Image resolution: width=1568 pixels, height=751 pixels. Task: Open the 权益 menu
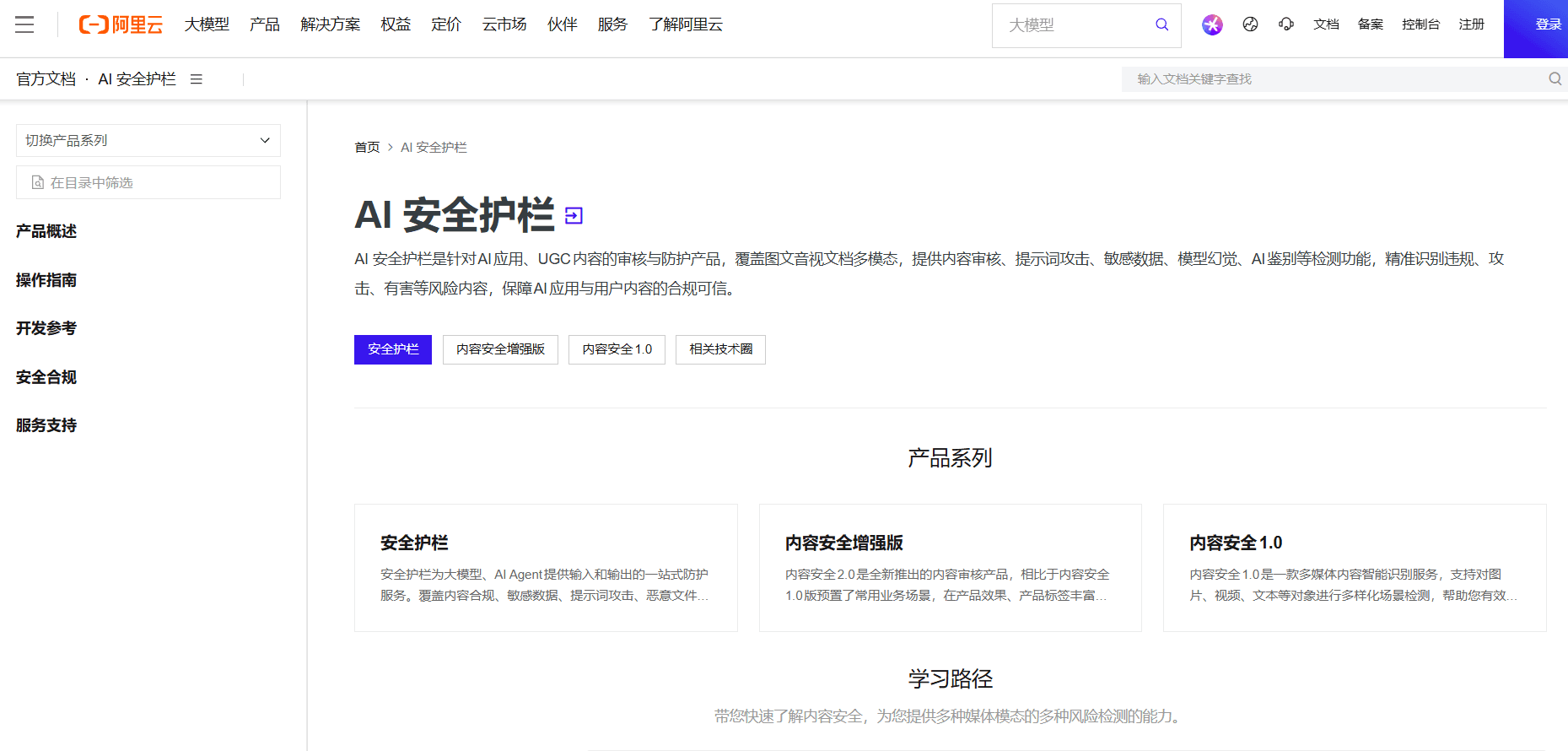(396, 24)
